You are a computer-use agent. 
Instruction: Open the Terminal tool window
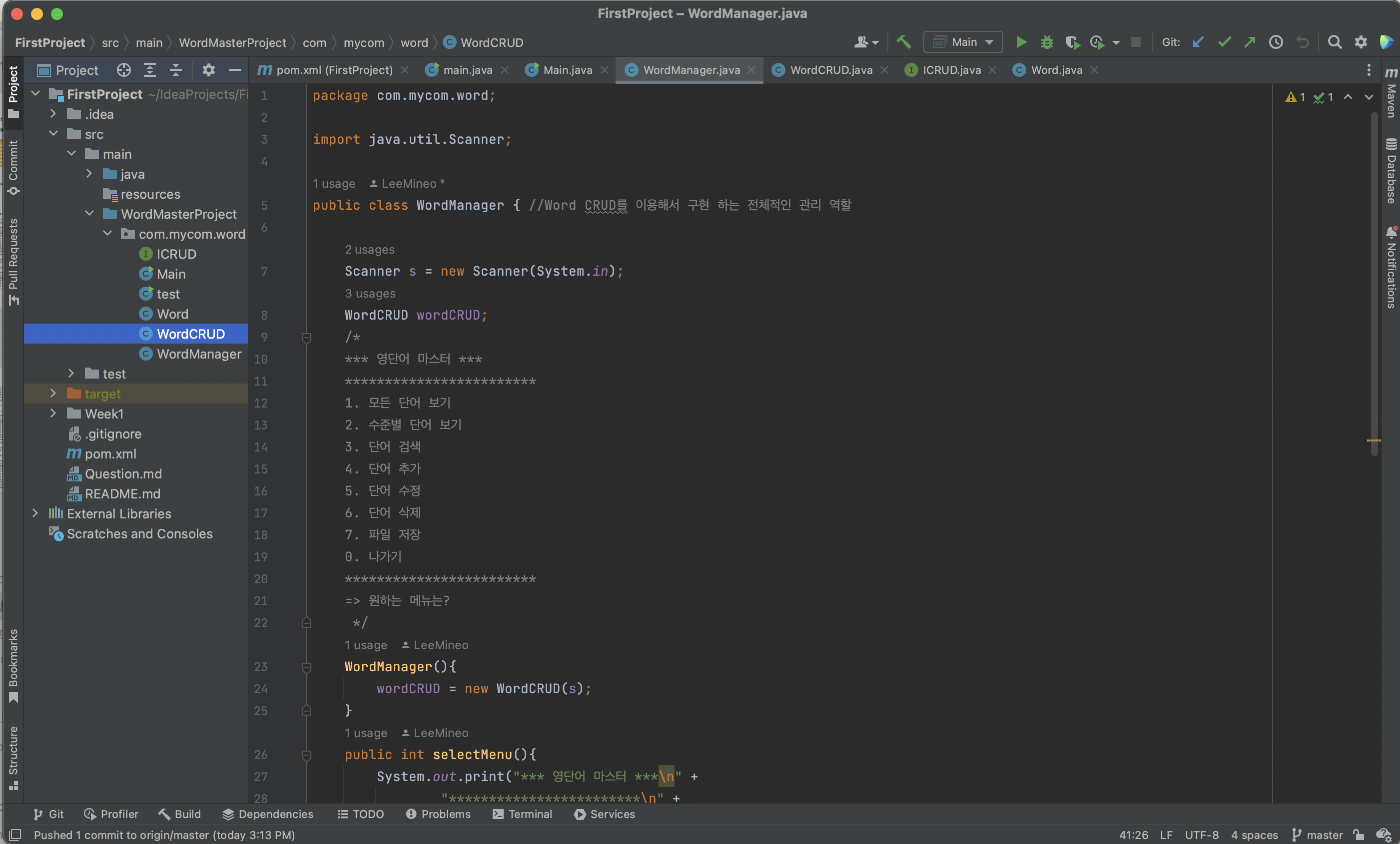click(522, 814)
